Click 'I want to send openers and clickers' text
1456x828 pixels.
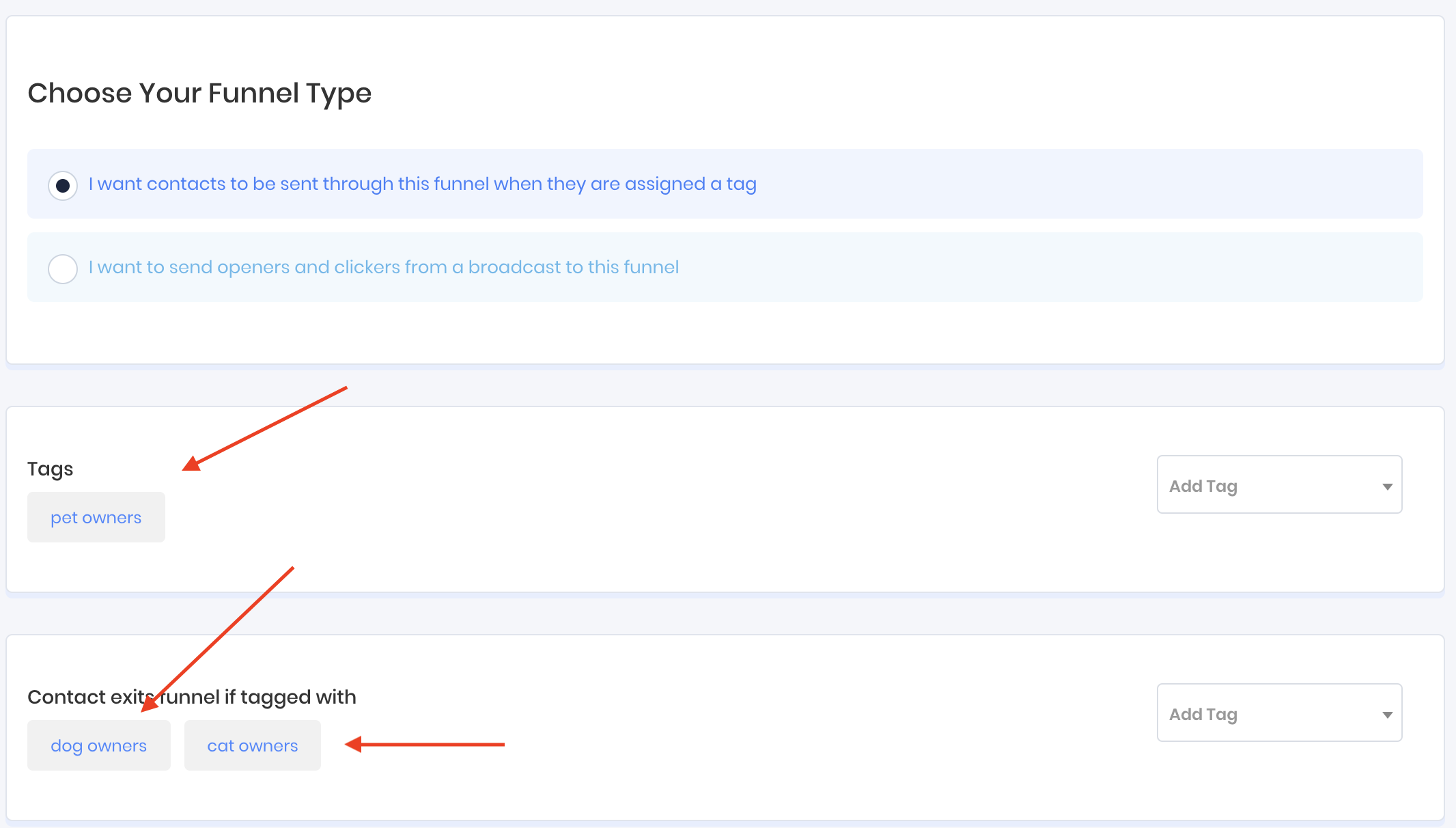383,267
